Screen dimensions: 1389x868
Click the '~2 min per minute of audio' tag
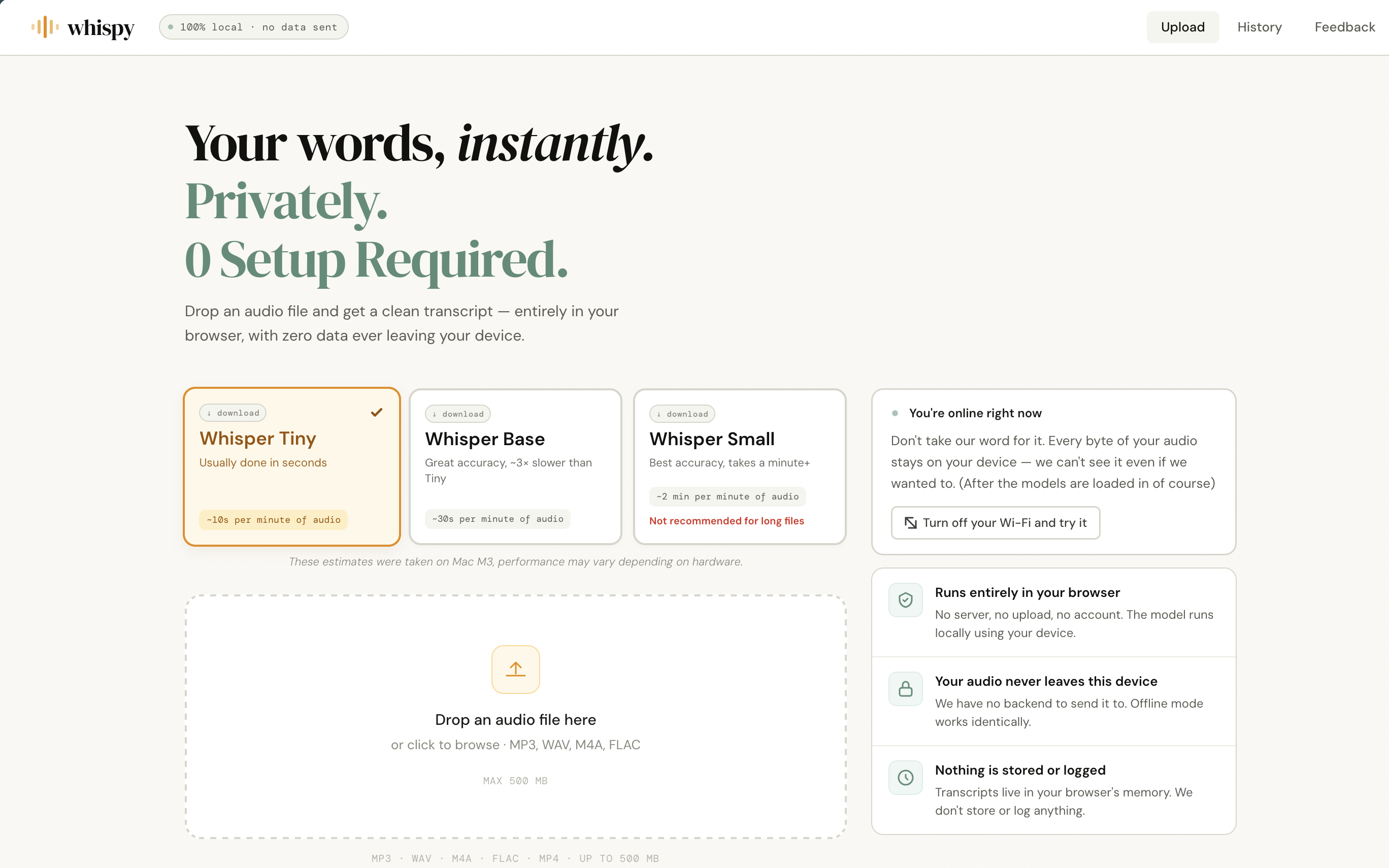727,496
